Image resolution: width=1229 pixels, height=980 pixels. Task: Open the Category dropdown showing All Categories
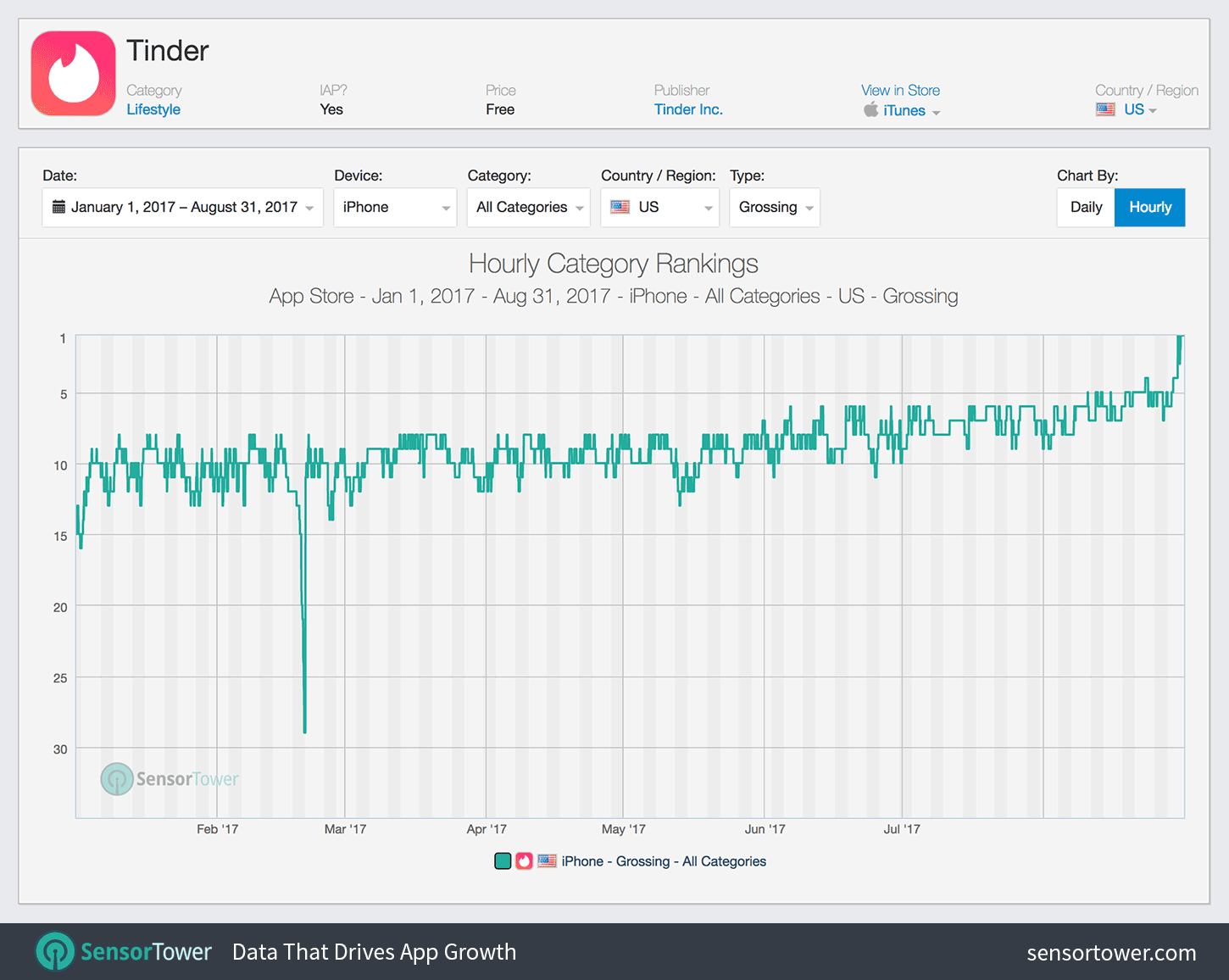coord(529,208)
